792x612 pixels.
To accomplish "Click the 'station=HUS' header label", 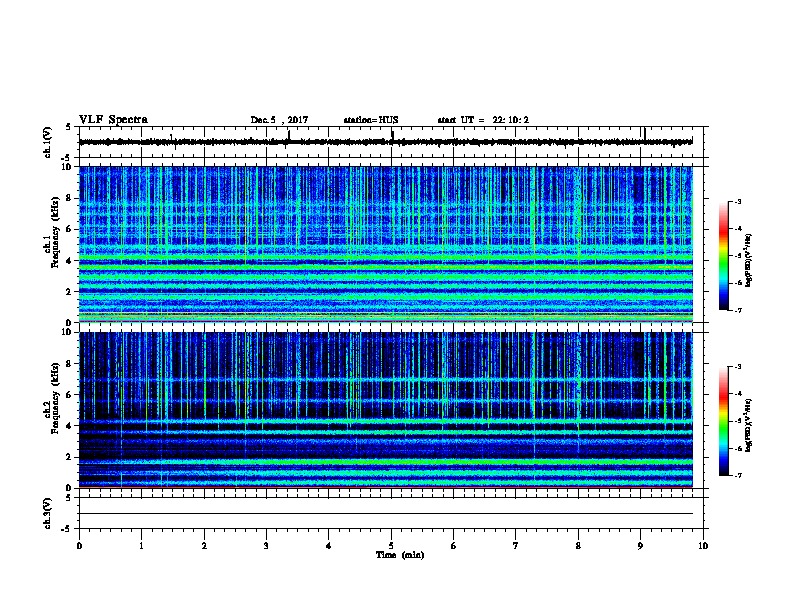I will tap(371, 120).
